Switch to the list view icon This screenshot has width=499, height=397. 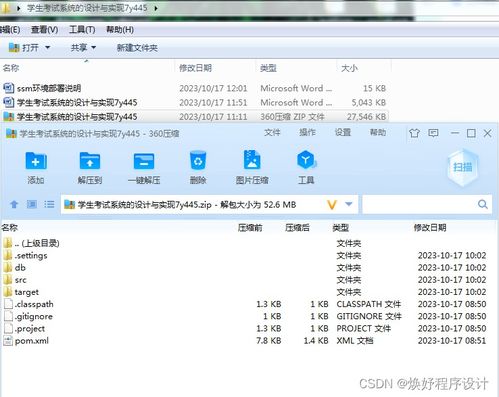[x=49, y=204]
